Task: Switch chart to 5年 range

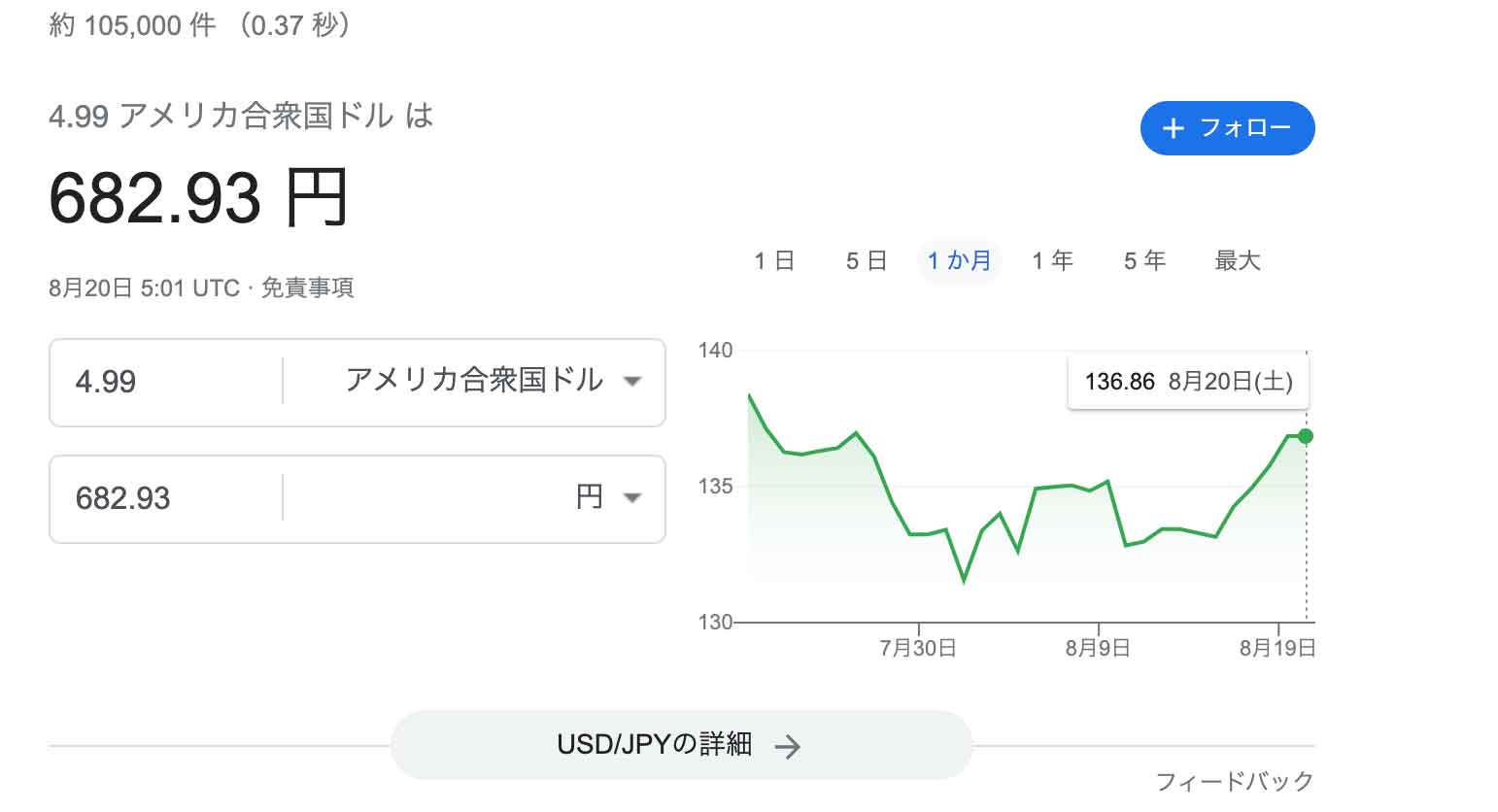Action: point(1144,260)
